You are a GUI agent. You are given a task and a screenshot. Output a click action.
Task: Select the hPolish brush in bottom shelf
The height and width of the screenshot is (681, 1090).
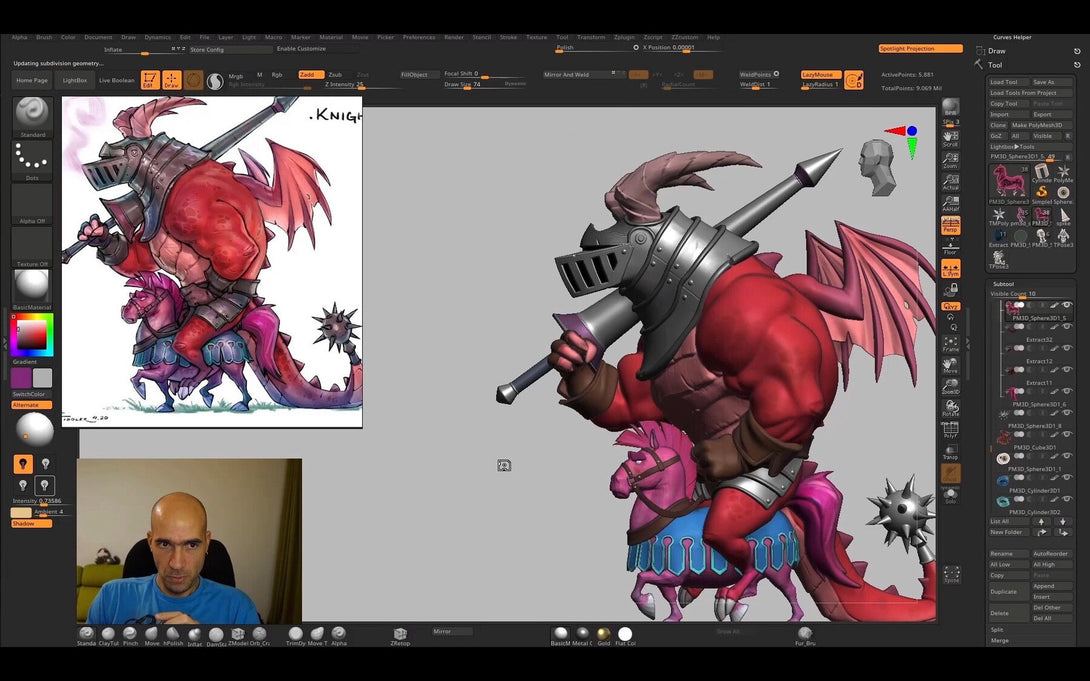(172, 636)
